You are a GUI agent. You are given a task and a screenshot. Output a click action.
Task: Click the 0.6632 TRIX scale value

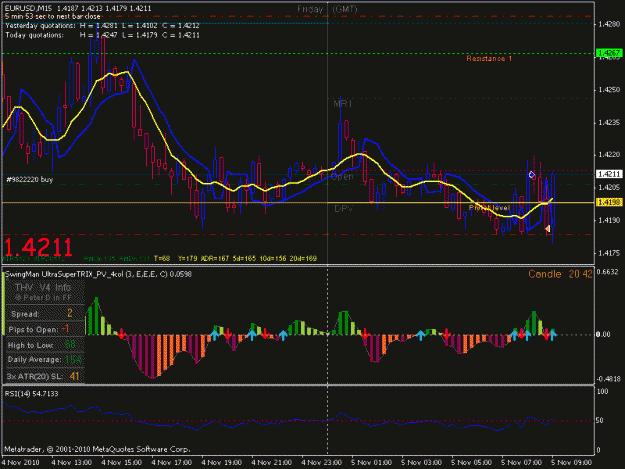click(x=608, y=272)
